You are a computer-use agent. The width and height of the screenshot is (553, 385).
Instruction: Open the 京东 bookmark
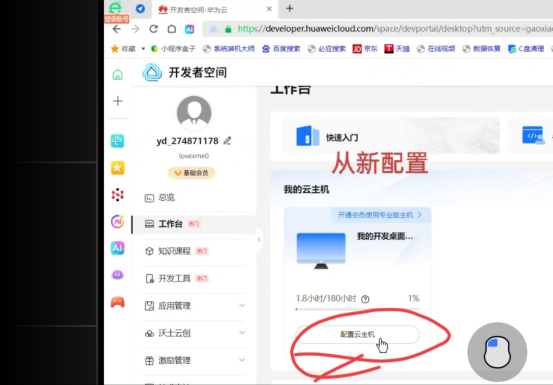[365, 49]
